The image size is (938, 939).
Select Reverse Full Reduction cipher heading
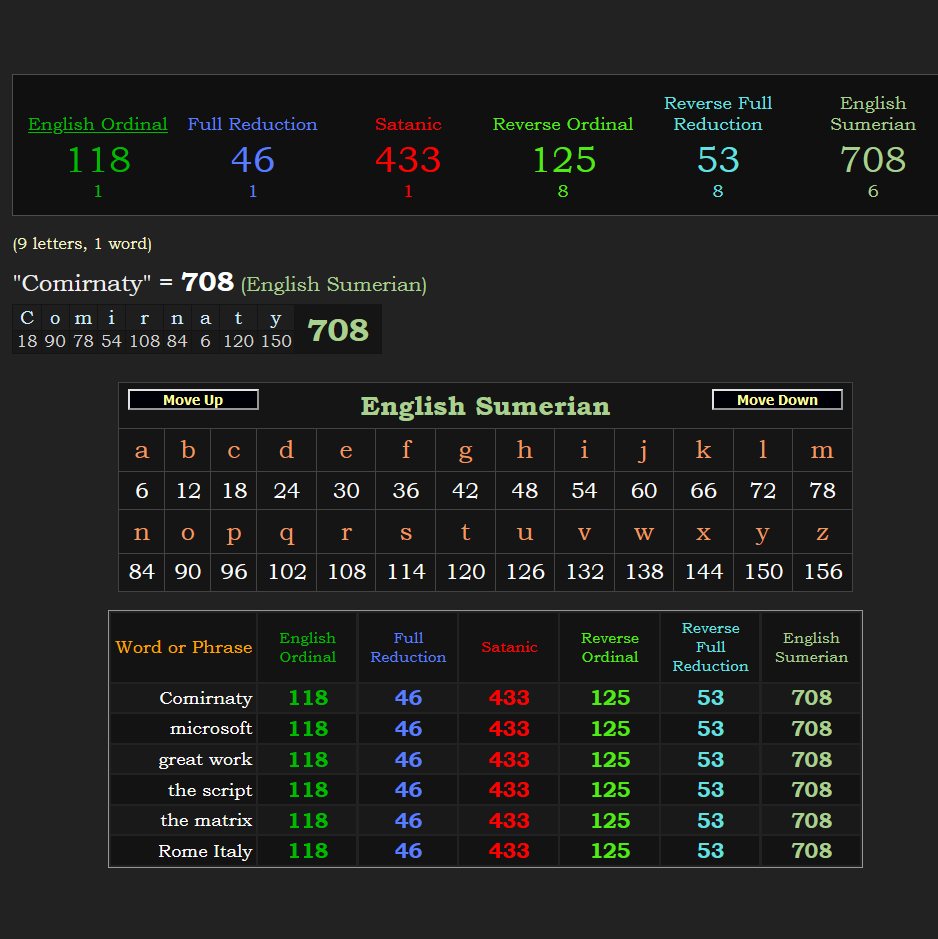718,114
